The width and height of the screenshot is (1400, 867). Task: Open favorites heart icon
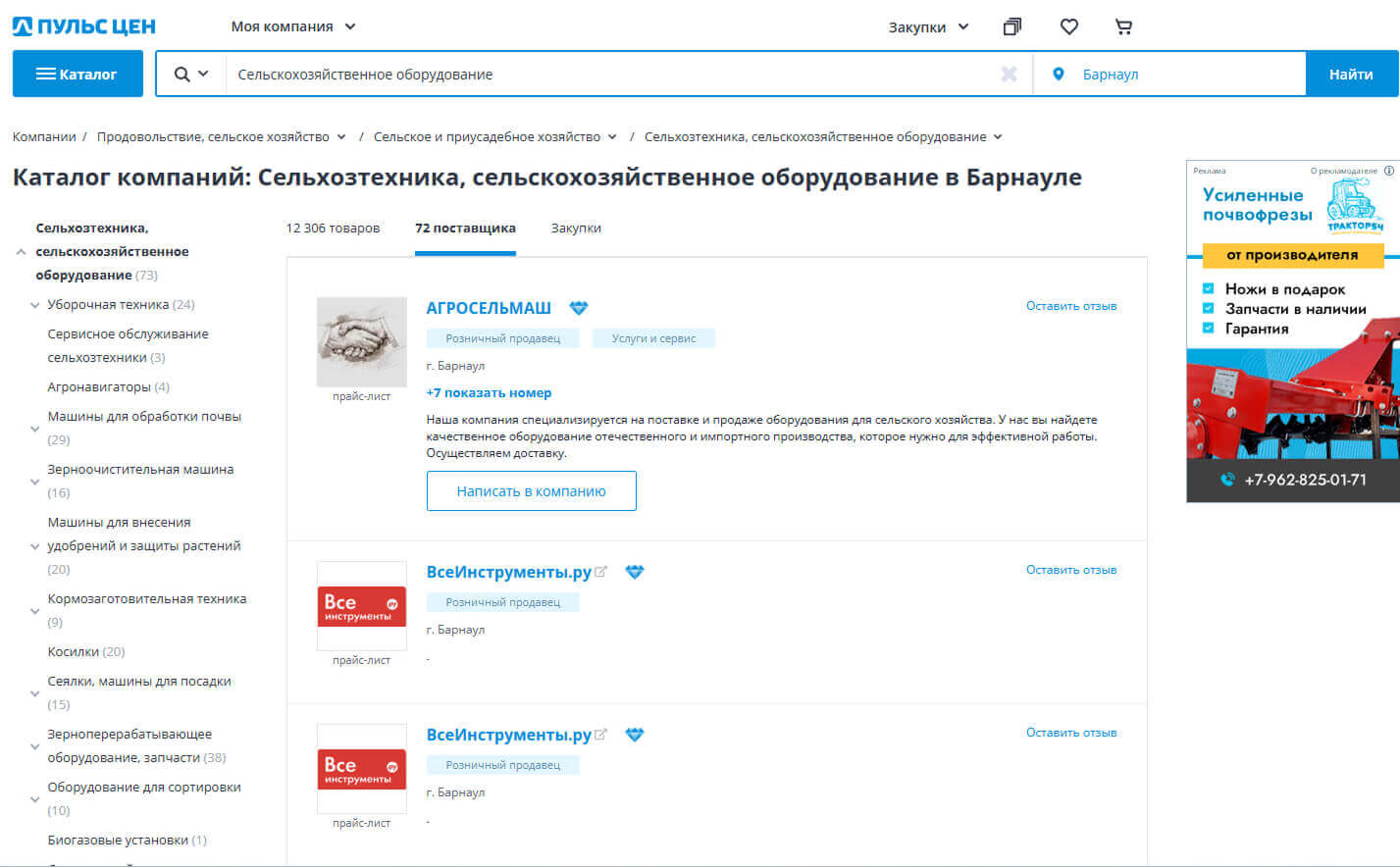point(1069,26)
